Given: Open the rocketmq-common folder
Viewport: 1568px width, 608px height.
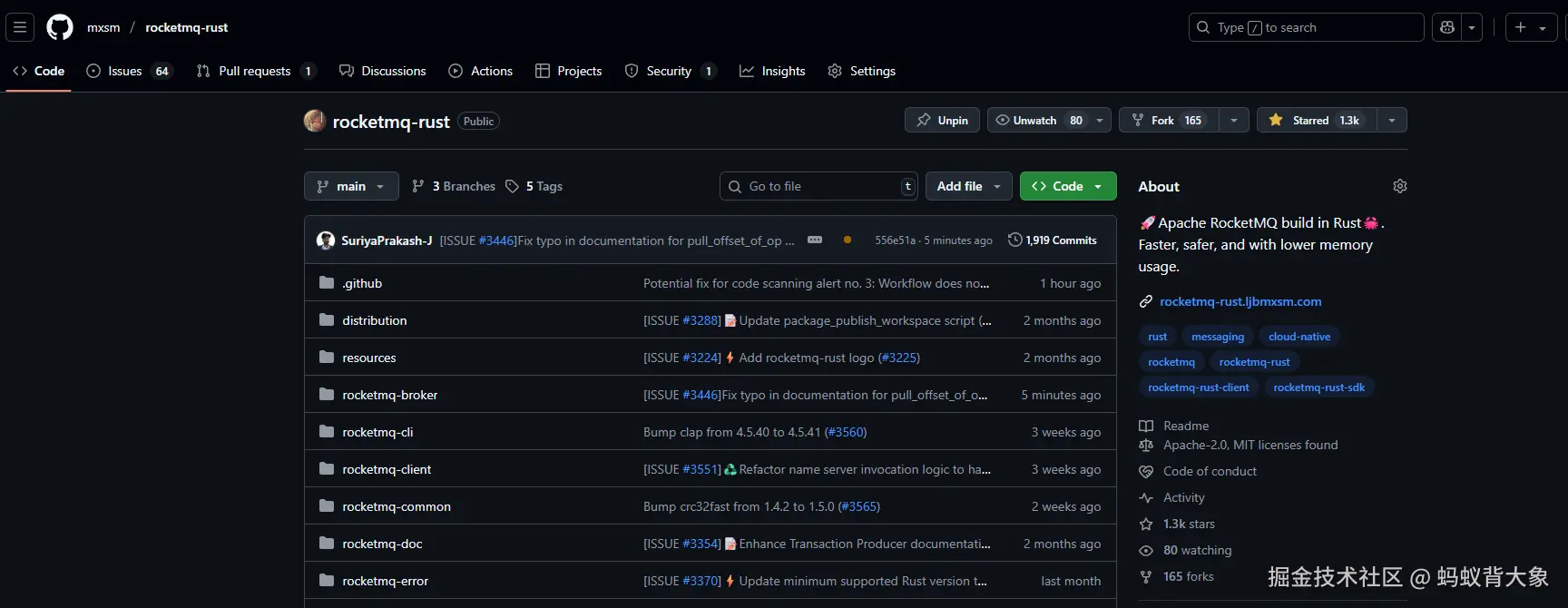Looking at the screenshot, I should coord(397,506).
